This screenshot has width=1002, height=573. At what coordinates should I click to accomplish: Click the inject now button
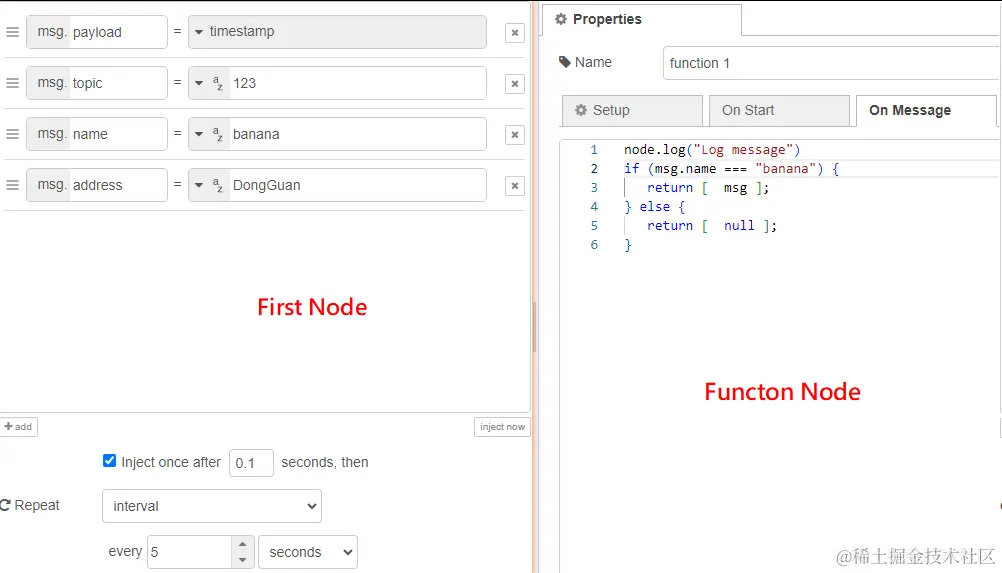[x=502, y=427]
